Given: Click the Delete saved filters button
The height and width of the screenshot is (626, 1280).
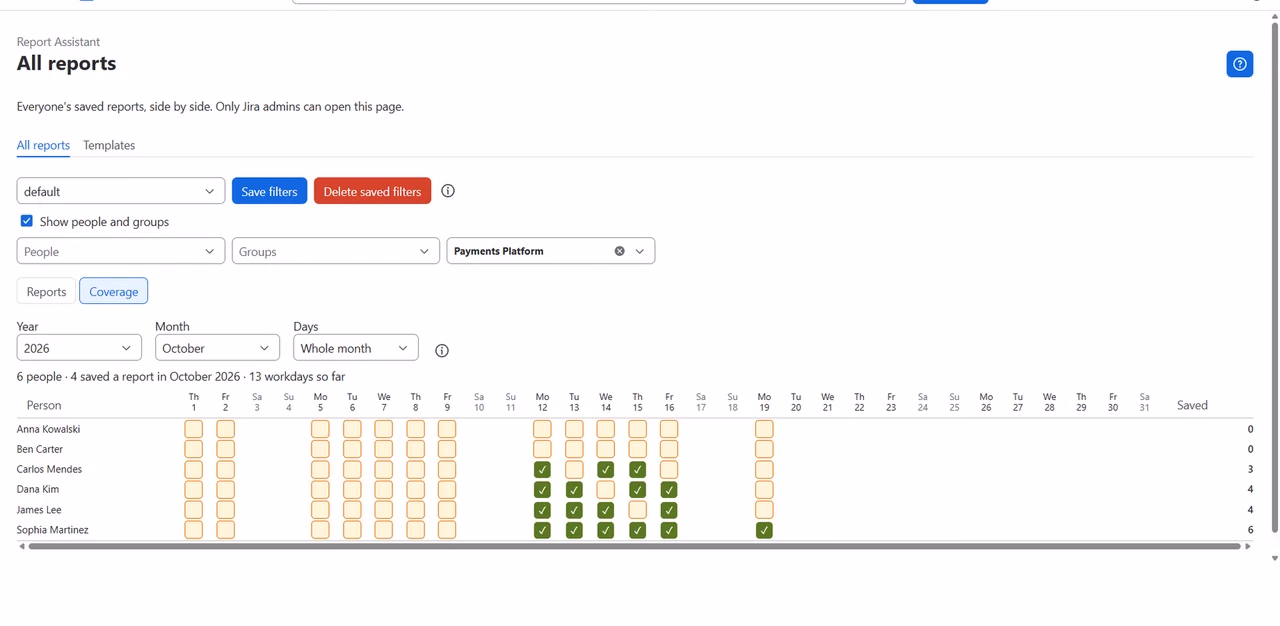Looking at the screenshot, I should [x=372, y=191].
